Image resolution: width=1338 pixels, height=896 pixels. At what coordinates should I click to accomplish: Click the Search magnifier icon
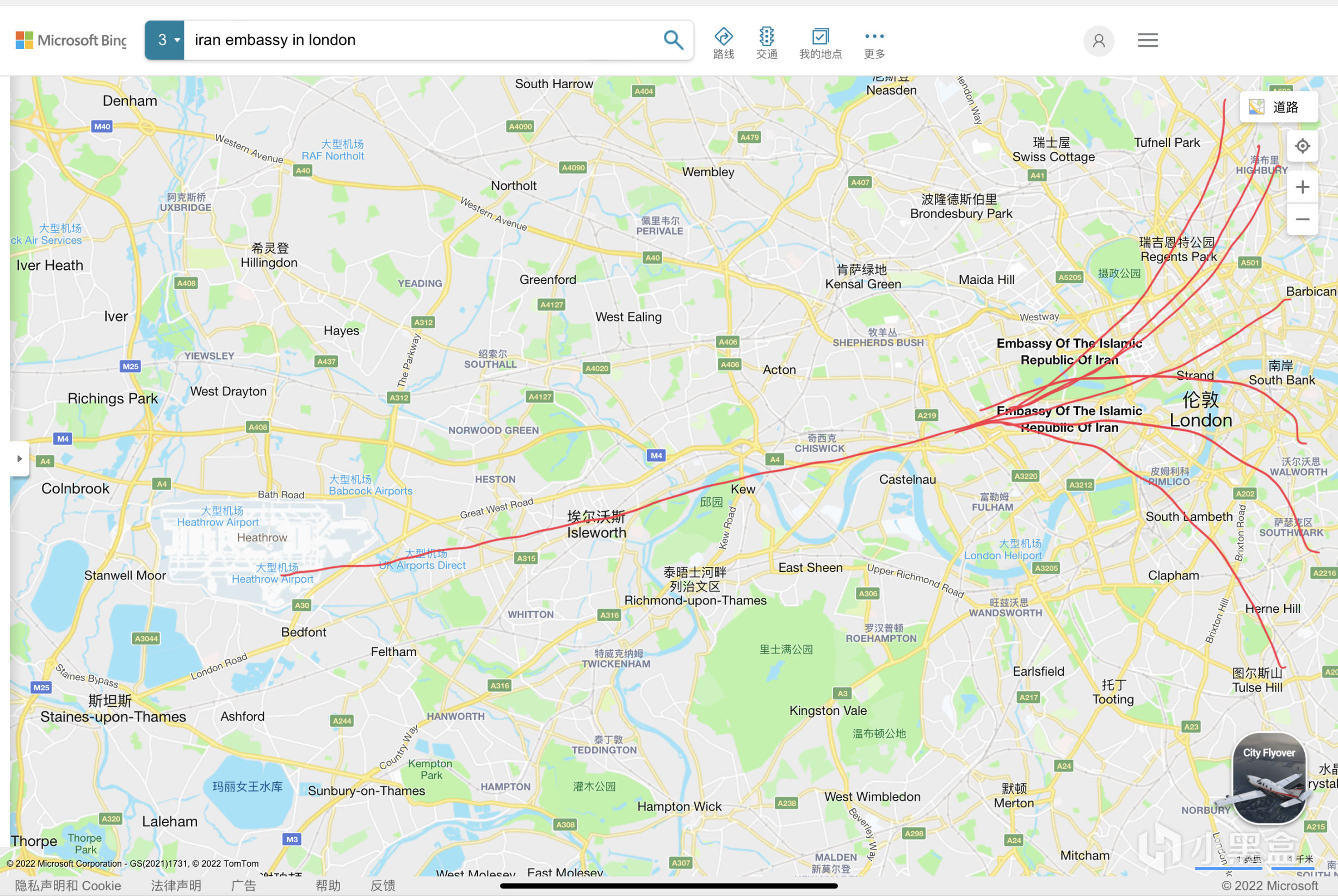(x=673, y=40)
